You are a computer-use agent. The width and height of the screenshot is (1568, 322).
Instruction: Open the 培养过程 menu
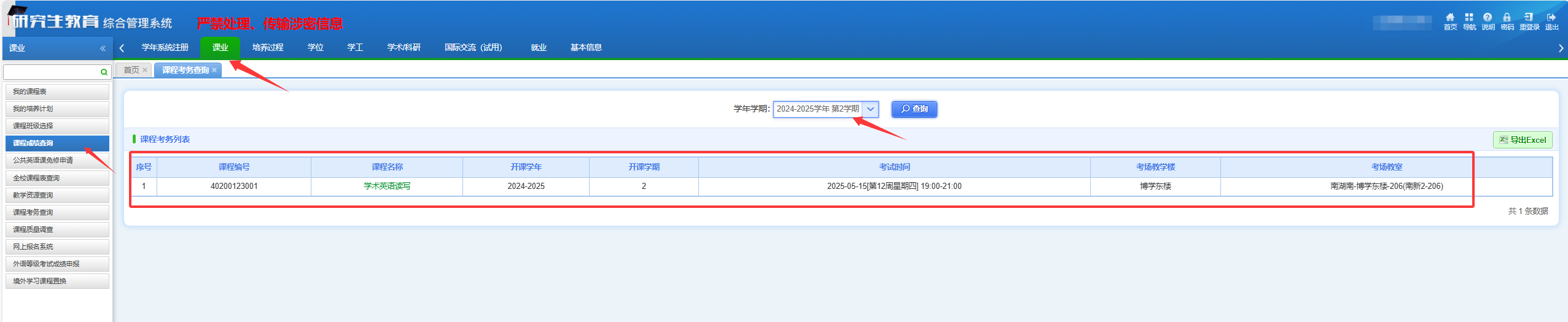[268, 48]
